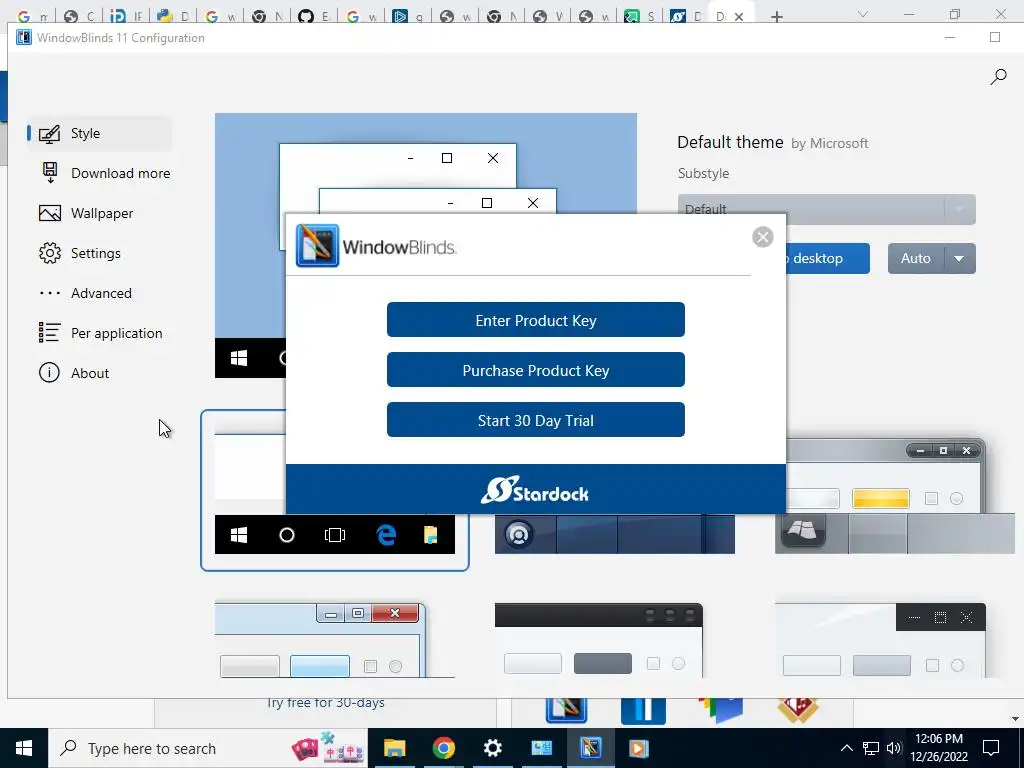Open the notification center icon

[x=991, y=748]
